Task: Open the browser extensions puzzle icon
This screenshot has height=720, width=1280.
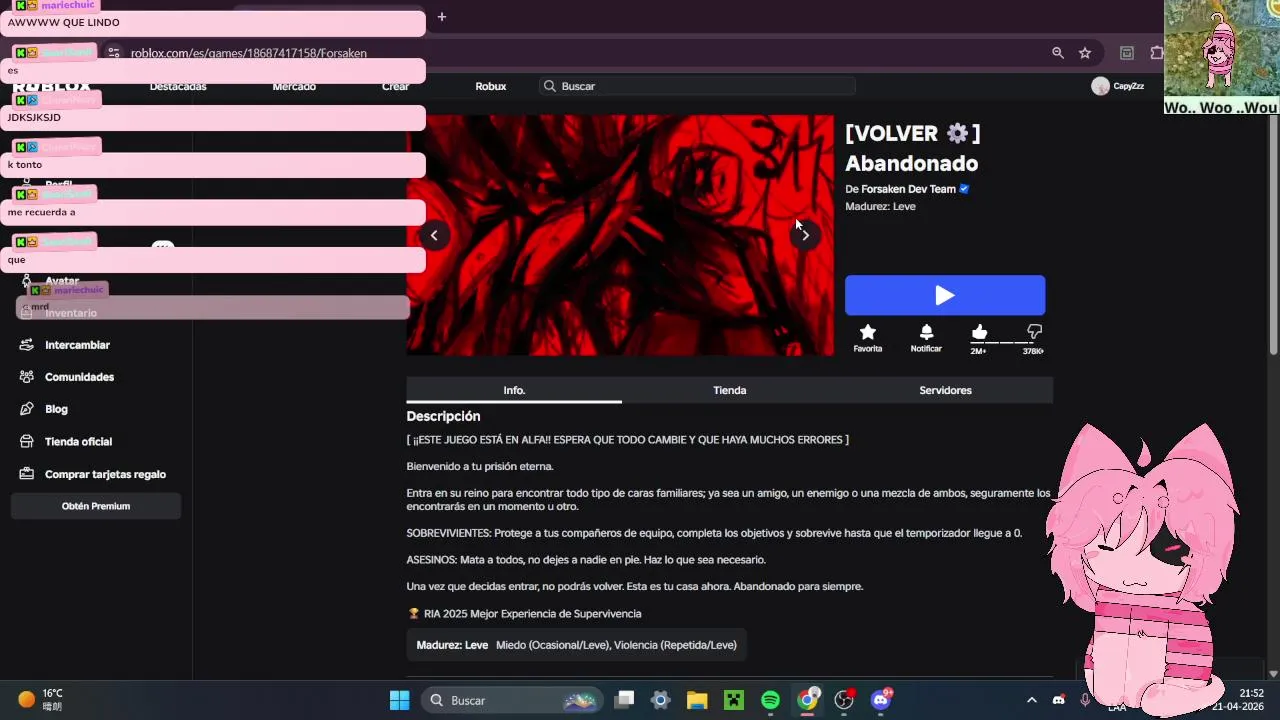Action: click(x=1157, y=53)
